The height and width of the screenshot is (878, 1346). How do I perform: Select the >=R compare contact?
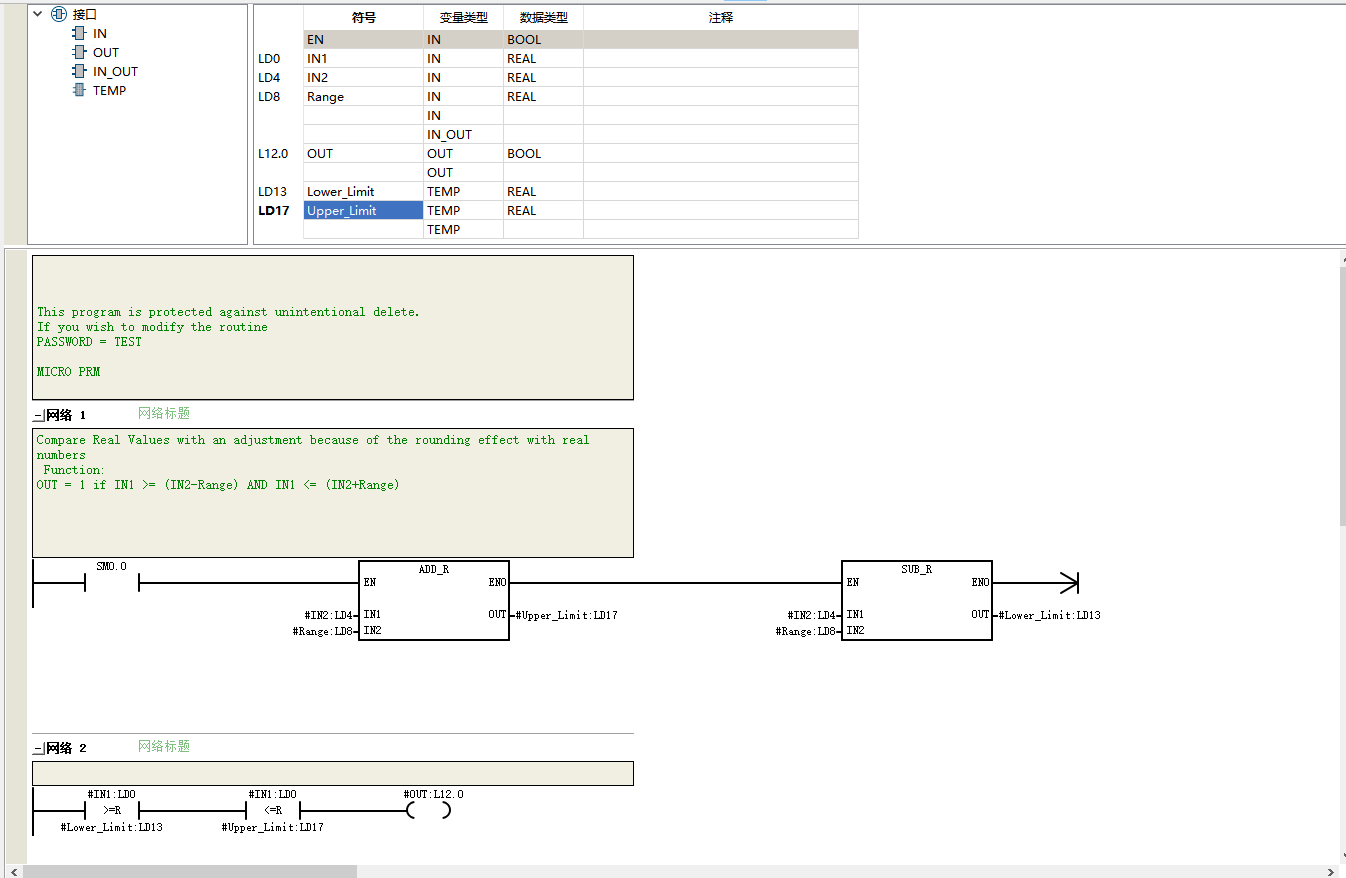tap(112, 810)
